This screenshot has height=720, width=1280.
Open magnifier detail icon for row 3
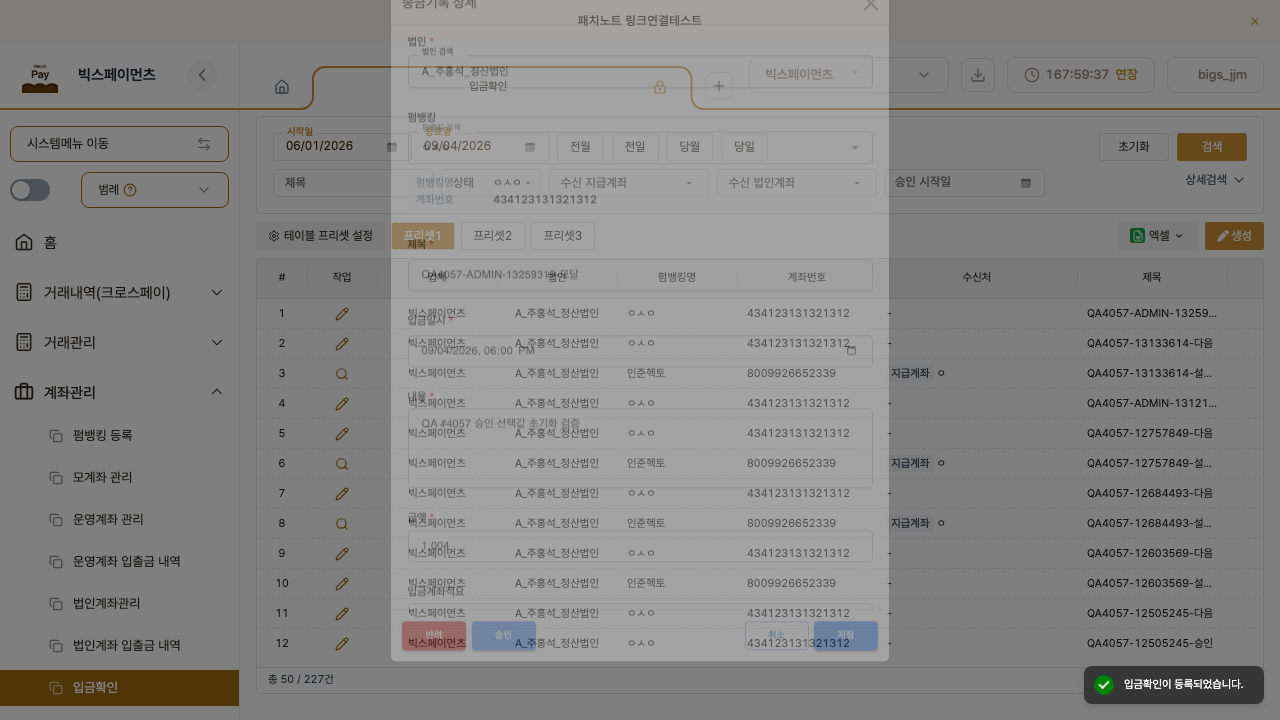pyautogui.click(x=342, y=373)
